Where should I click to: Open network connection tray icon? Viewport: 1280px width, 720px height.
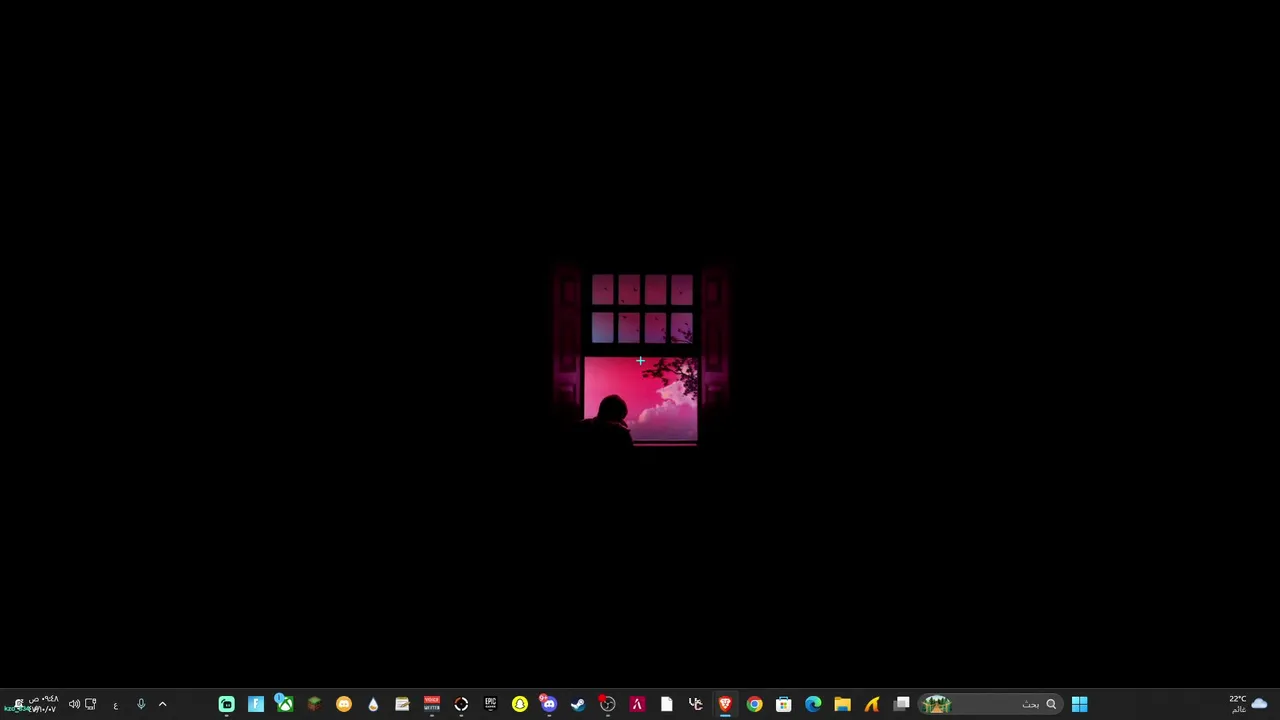point(91,704)
